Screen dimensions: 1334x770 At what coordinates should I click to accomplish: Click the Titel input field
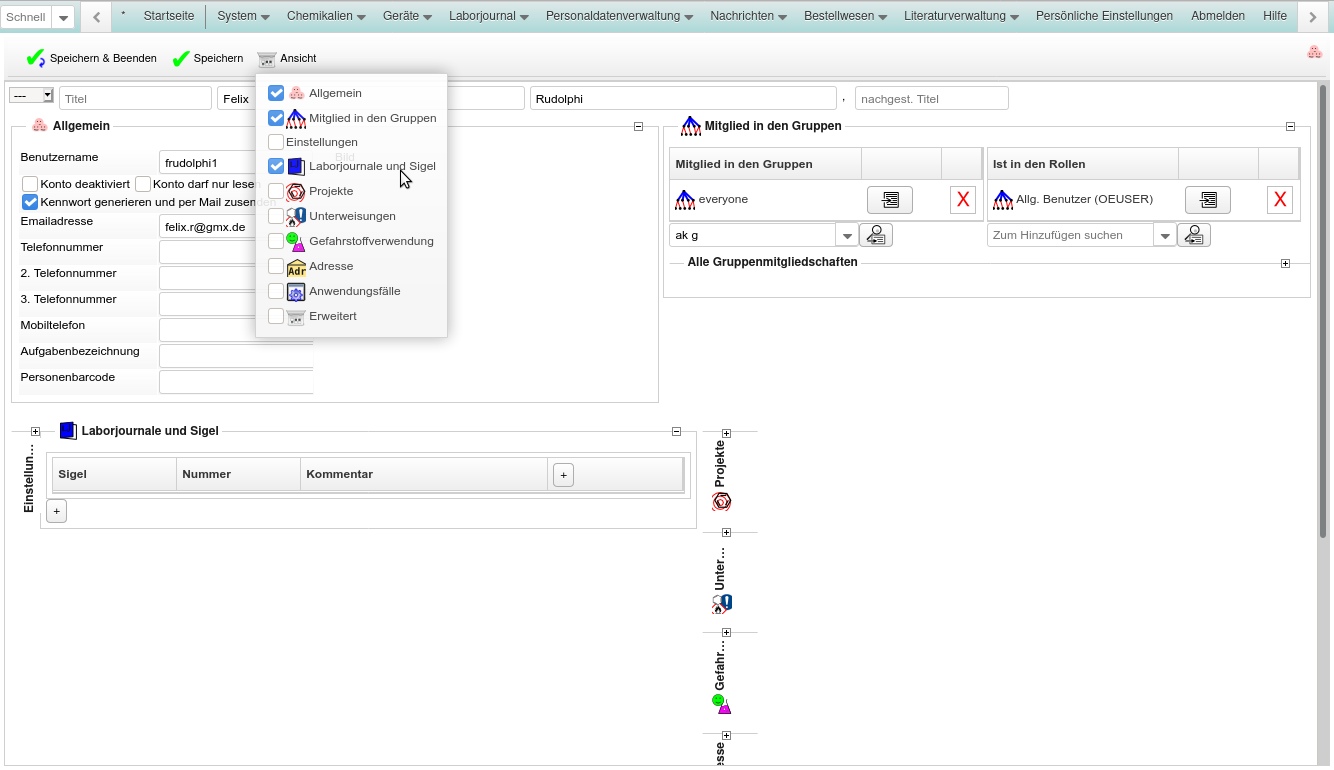pyautogui.click(x=135, y=98)
